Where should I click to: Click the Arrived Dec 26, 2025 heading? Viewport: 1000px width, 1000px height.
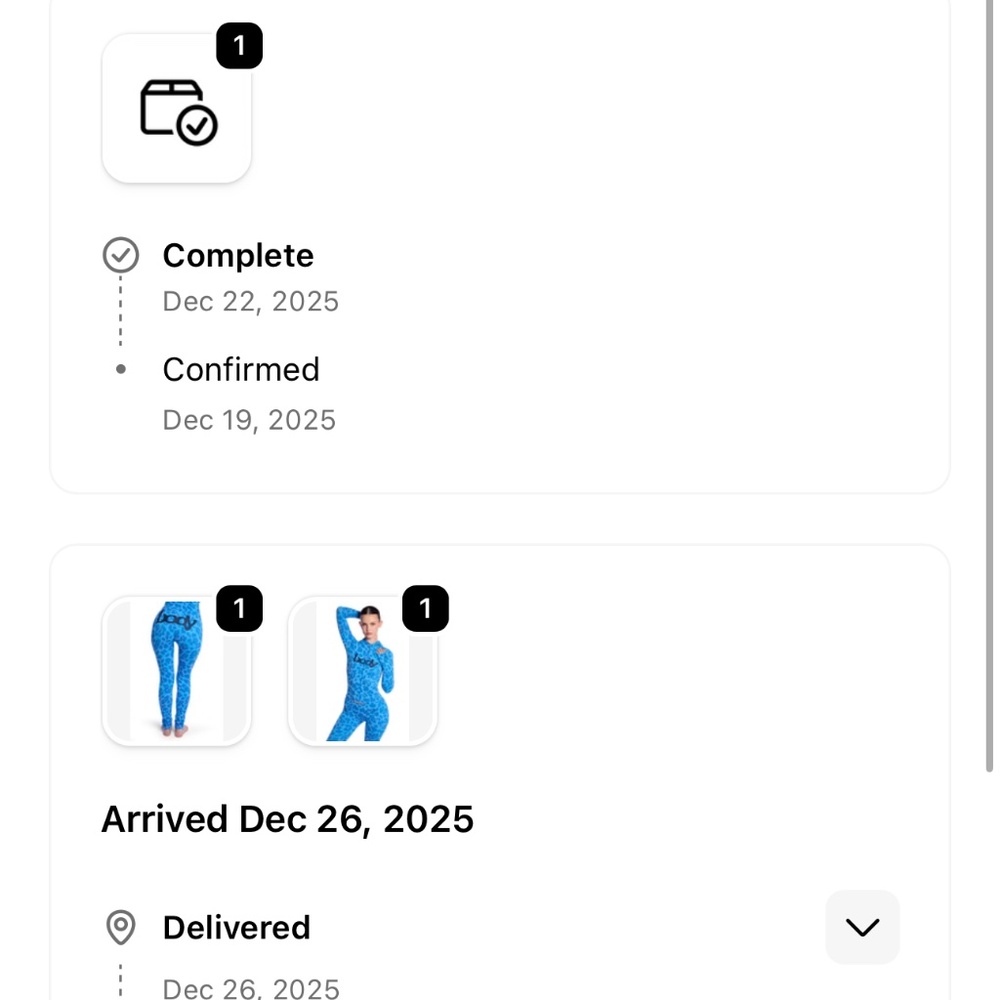point(287,819)
